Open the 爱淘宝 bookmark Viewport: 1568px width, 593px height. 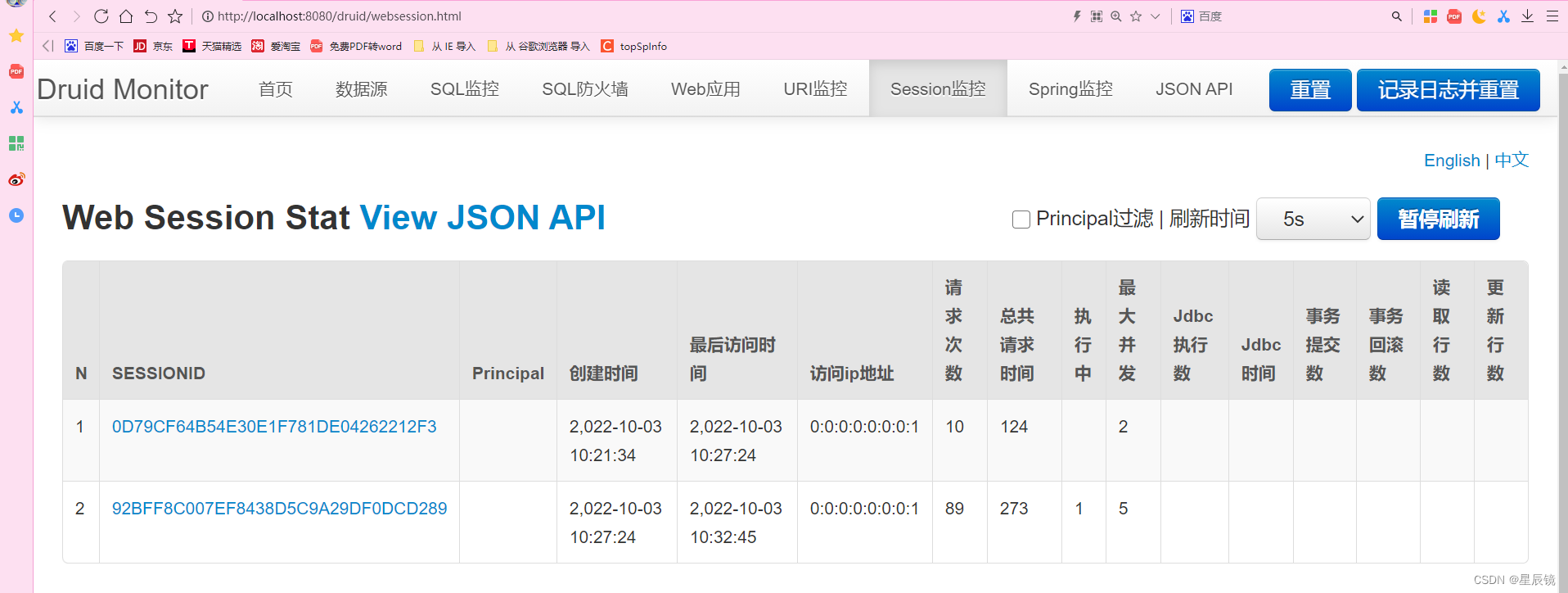point(276,46)
